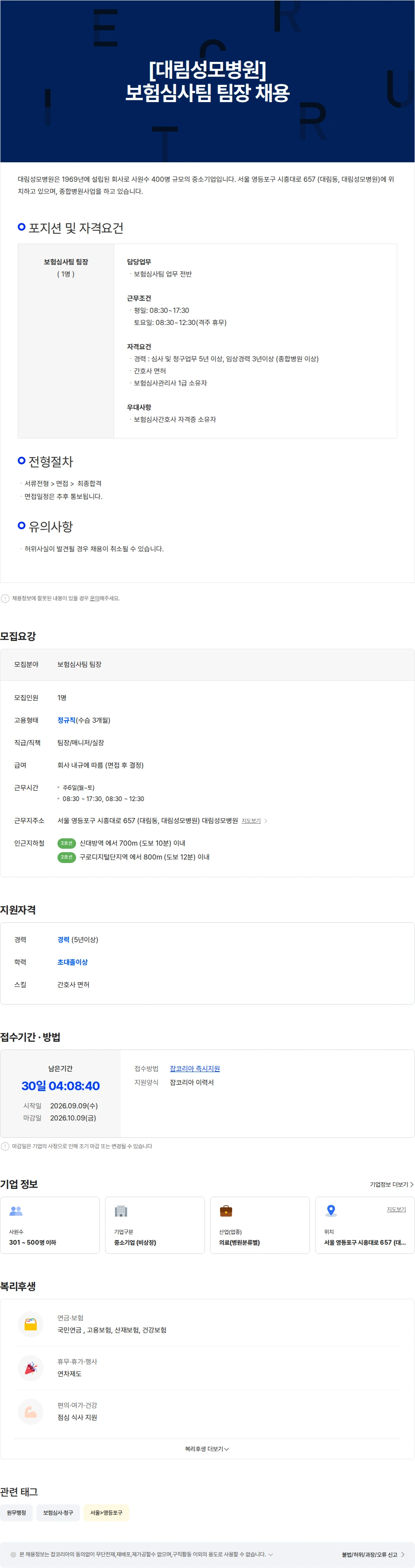Click the info icon beside deadline notice
Viewport: 415px width, 1568px height.
point(5,1146)
